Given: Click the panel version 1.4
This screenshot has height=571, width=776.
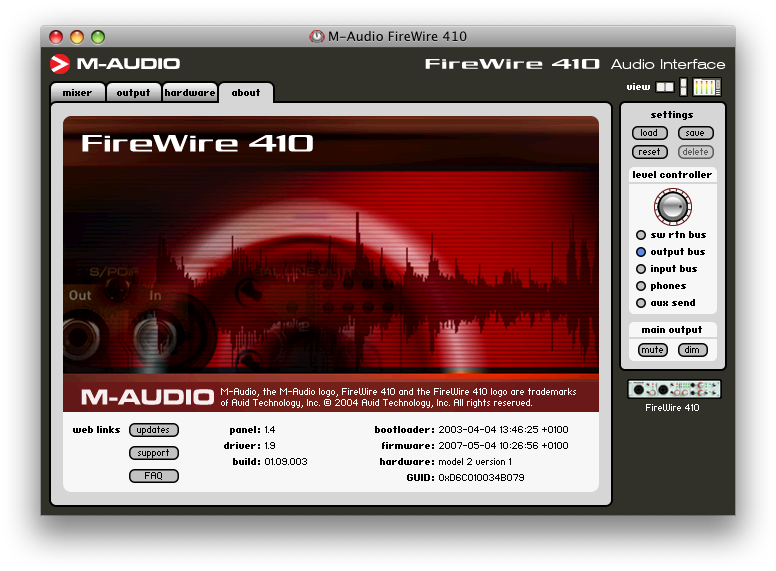Looking at the screenshot, I should click(270, 430).
